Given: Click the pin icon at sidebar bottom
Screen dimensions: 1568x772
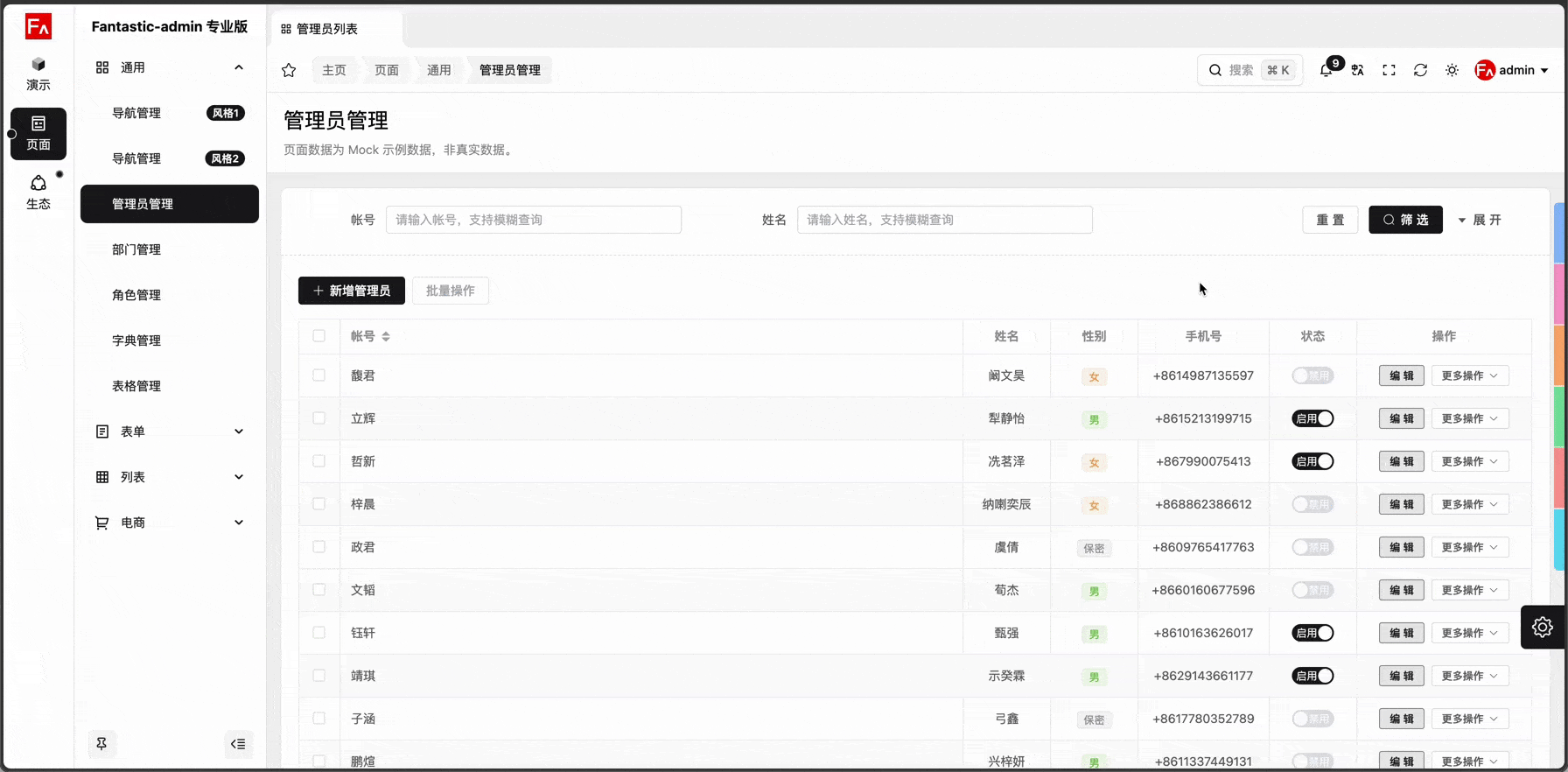Looking at the screenshot, I should pyautogui.click(x=101, y=744).
